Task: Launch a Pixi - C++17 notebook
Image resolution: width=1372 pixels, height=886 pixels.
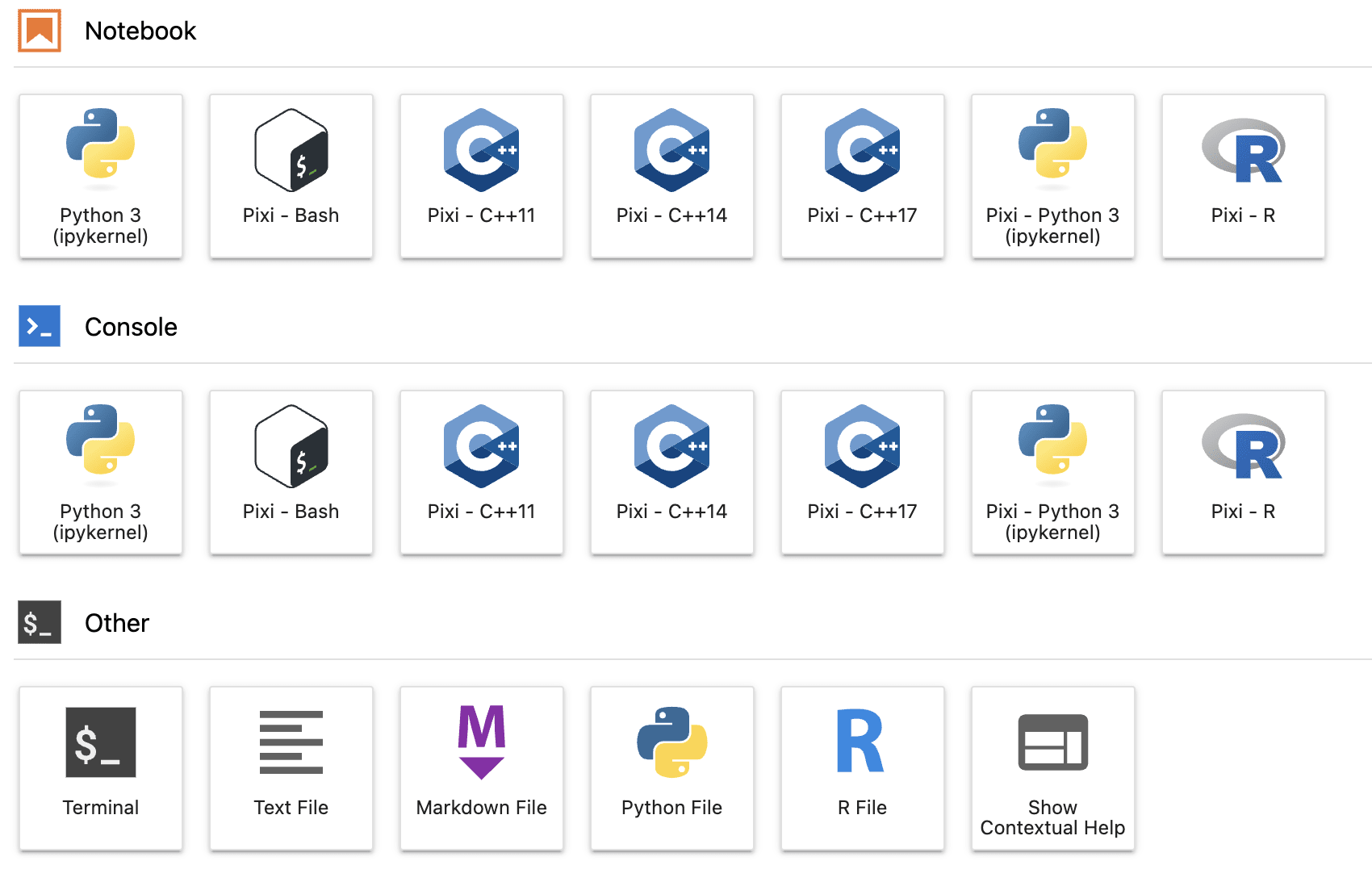Action: [x=863, y=176]
